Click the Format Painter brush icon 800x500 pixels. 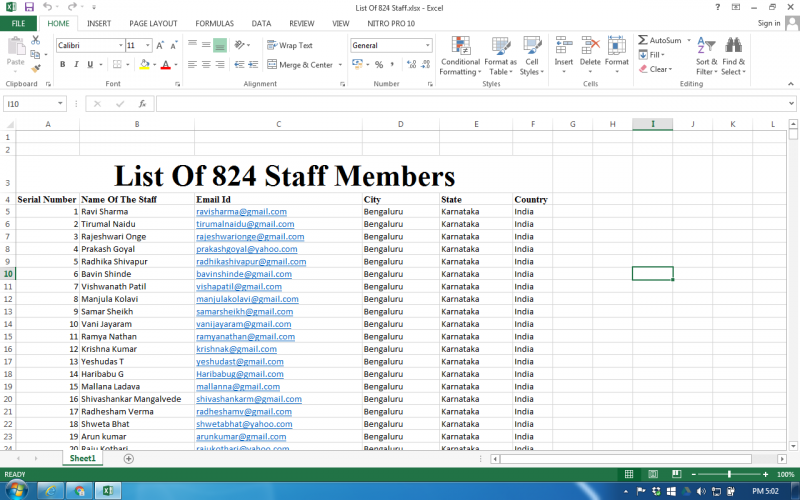(37, 69)
